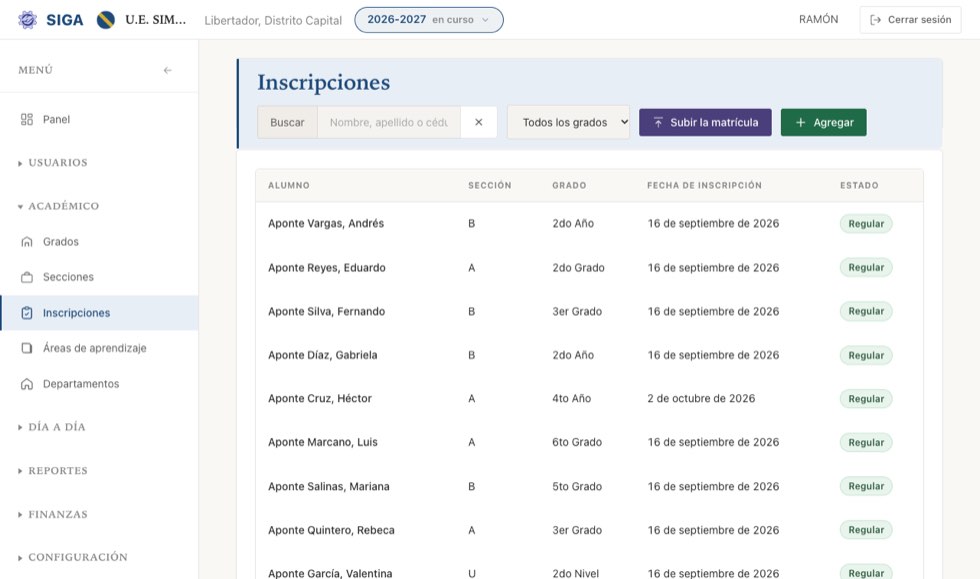The image size is (980, 579).
Task: Select student Aponte Reyes, Eduardo
Action: tap(327, 268)
